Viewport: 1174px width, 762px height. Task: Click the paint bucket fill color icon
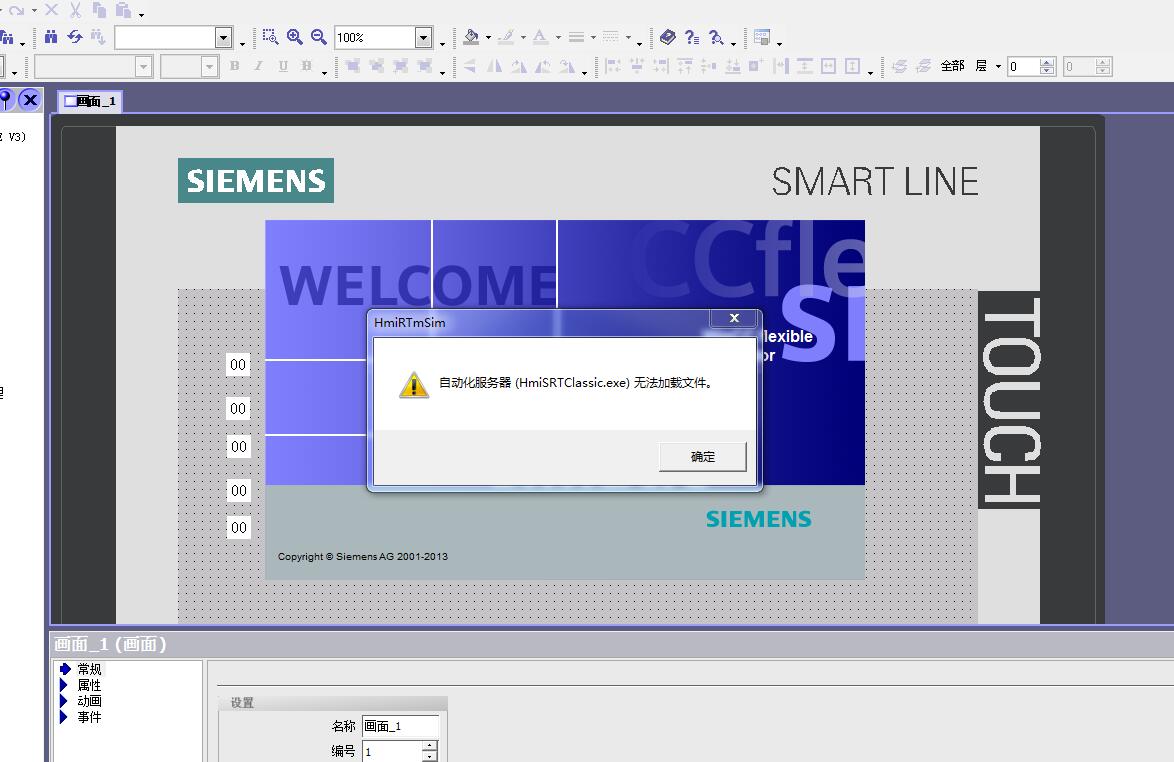(471, 37)
